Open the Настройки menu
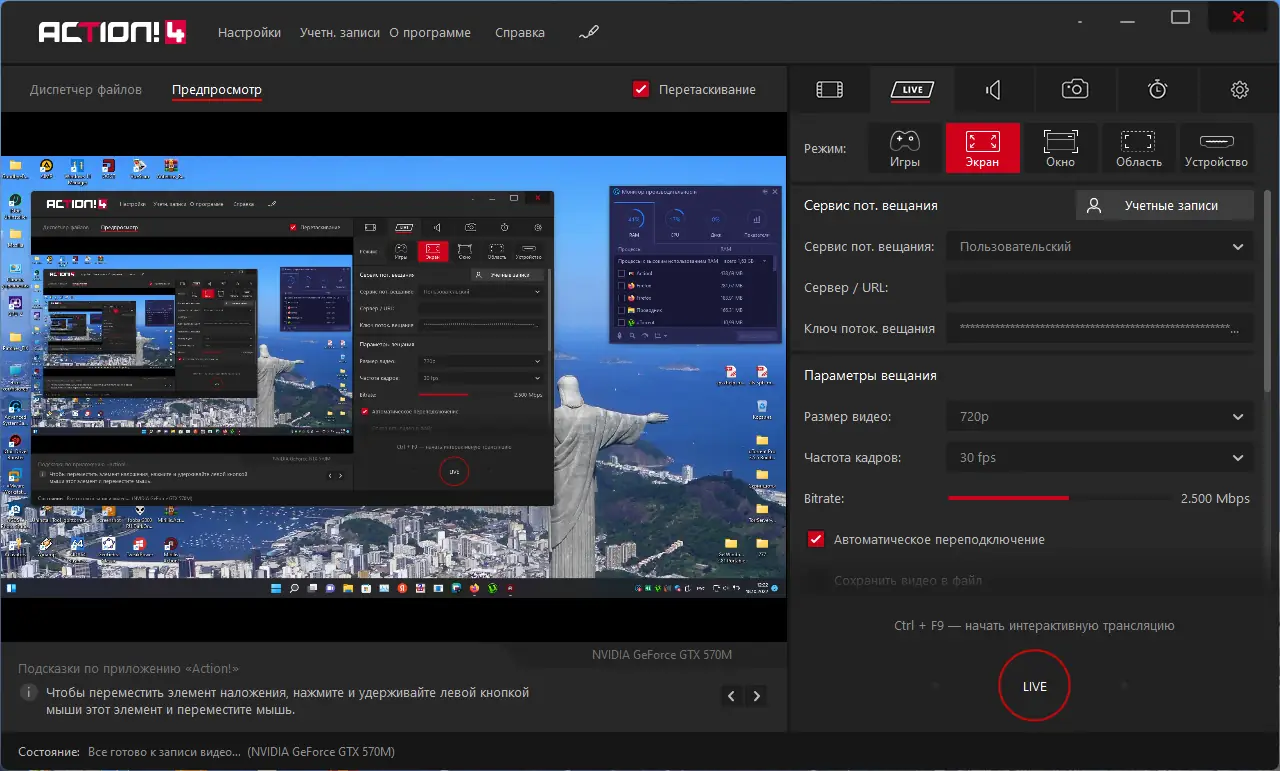Viewport: 1280px width, 771px height. pyautogui.click(x=249, y=32)
